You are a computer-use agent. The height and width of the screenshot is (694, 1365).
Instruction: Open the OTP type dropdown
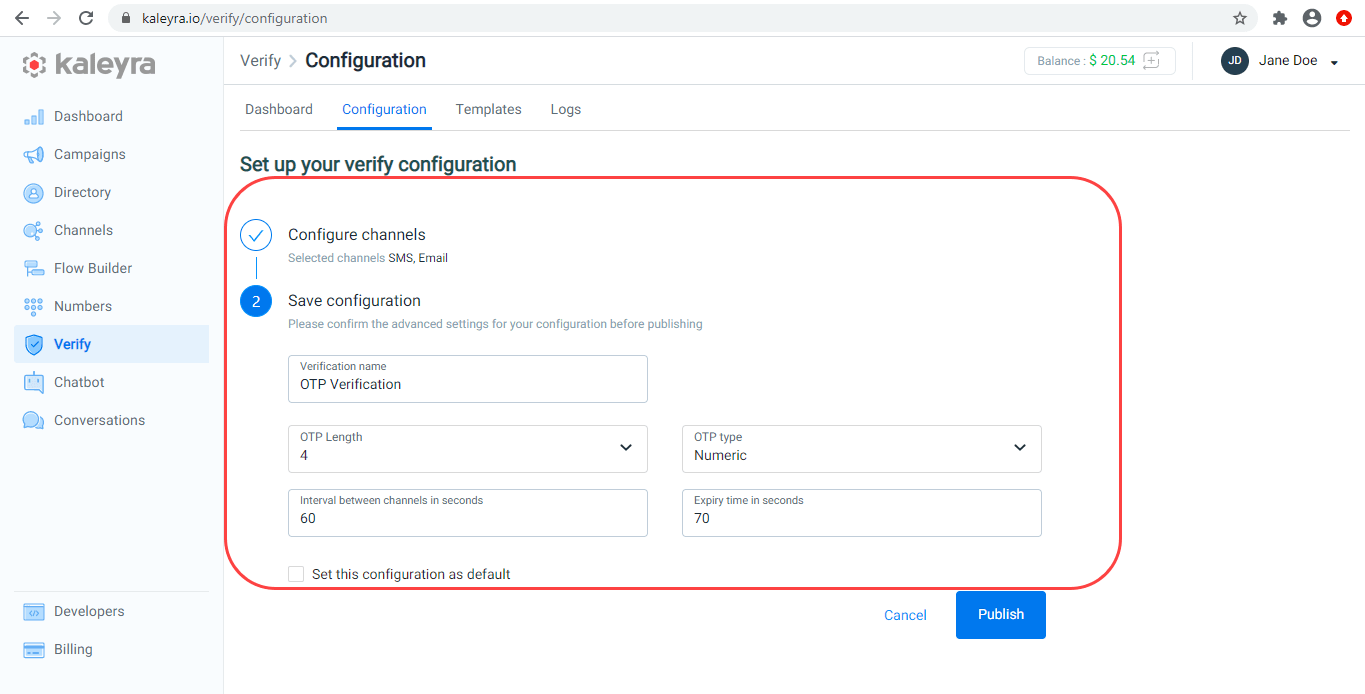[862, 449]
